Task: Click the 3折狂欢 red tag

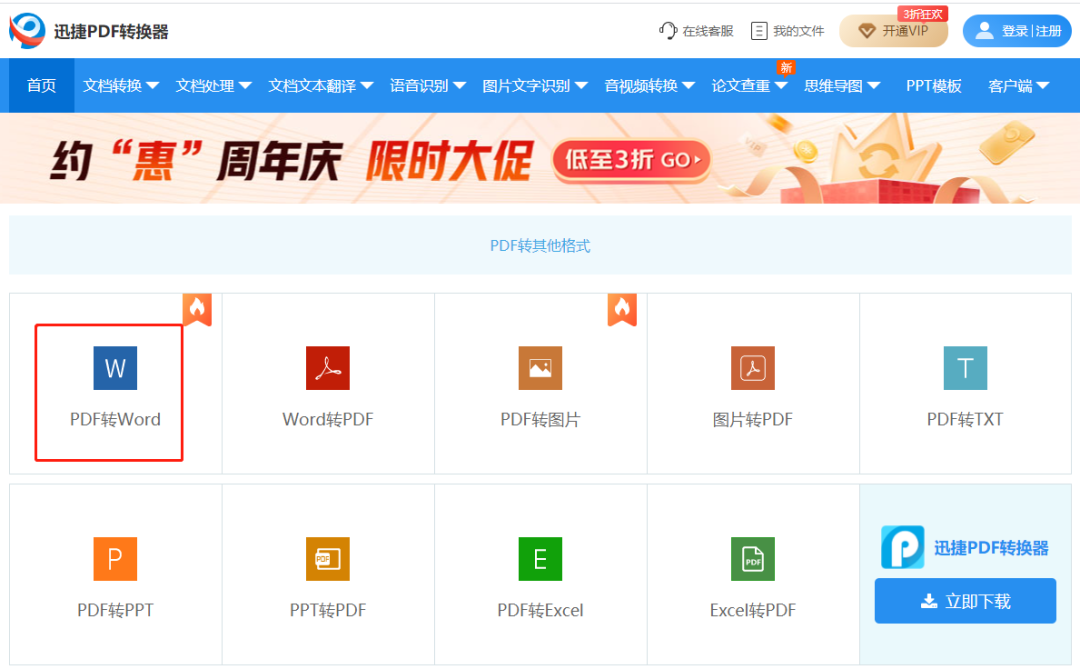Action: pos(923,14)
